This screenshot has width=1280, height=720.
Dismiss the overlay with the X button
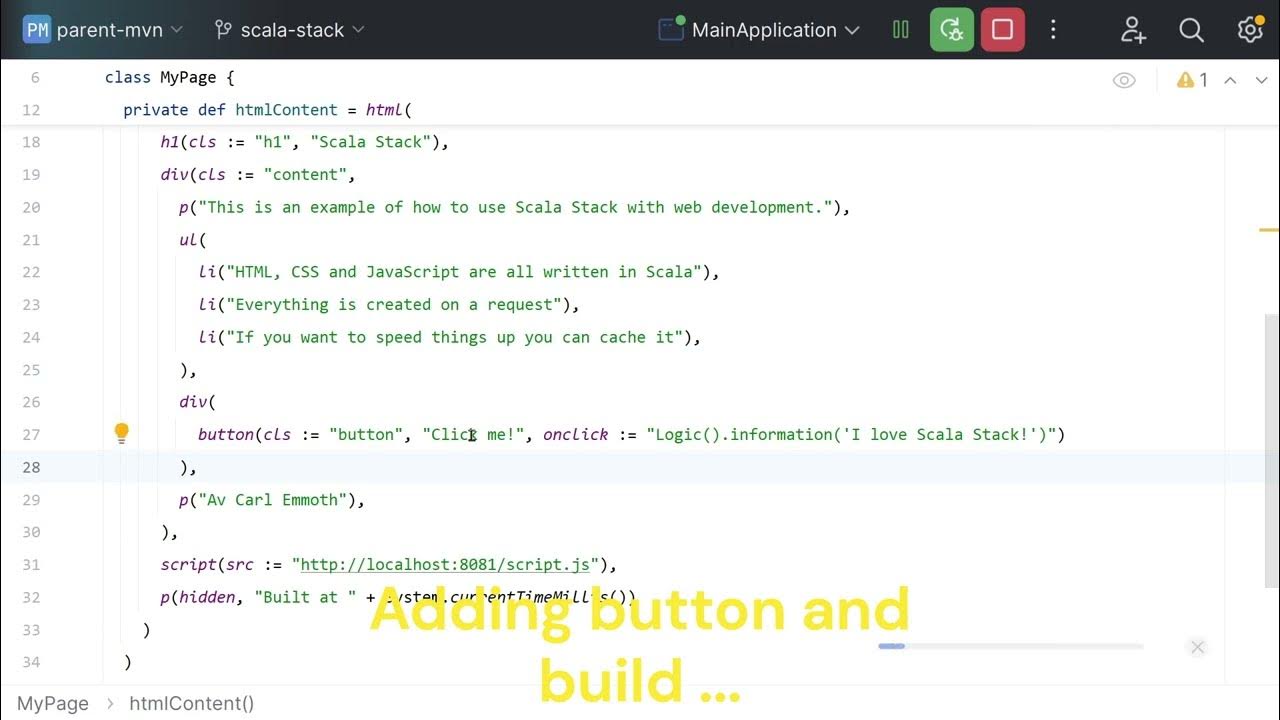[1197, 647]
